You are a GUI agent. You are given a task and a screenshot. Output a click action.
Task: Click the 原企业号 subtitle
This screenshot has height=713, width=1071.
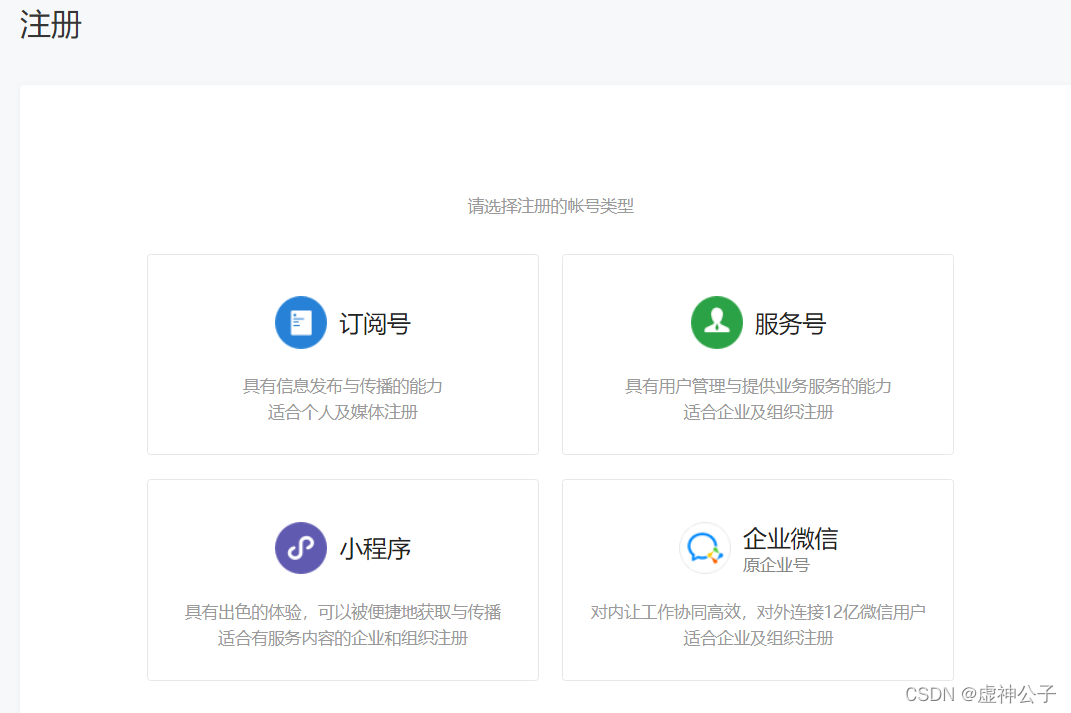pyautogui.click(x=776, y=565)
